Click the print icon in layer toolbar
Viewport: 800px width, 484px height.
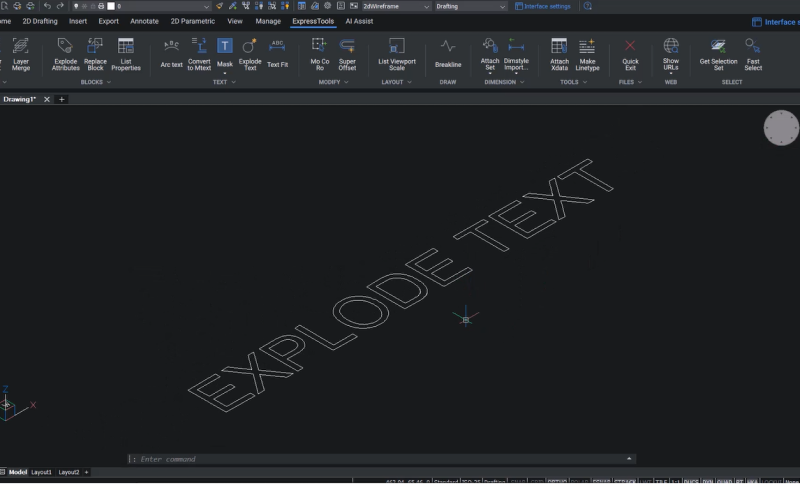coord(101,6)
